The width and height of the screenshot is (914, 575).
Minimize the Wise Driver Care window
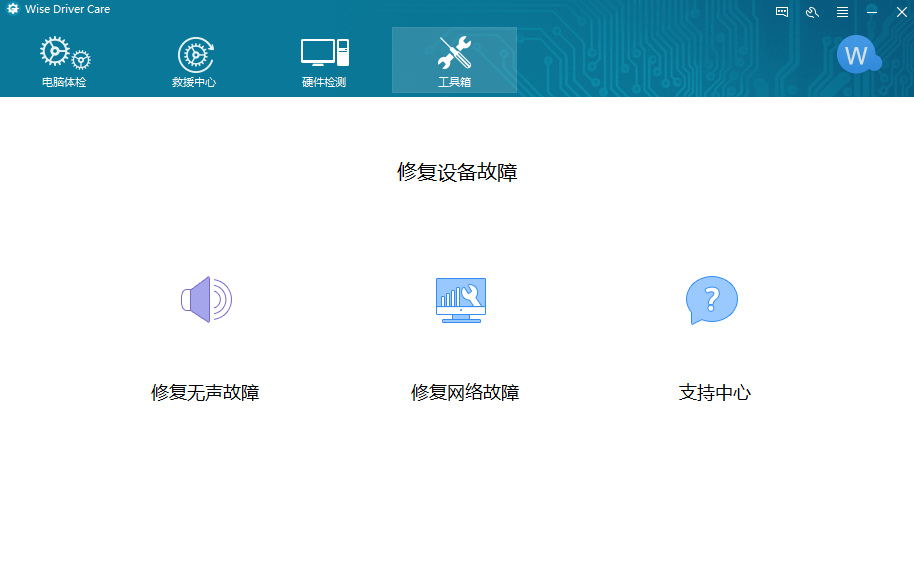click(872, 12)
